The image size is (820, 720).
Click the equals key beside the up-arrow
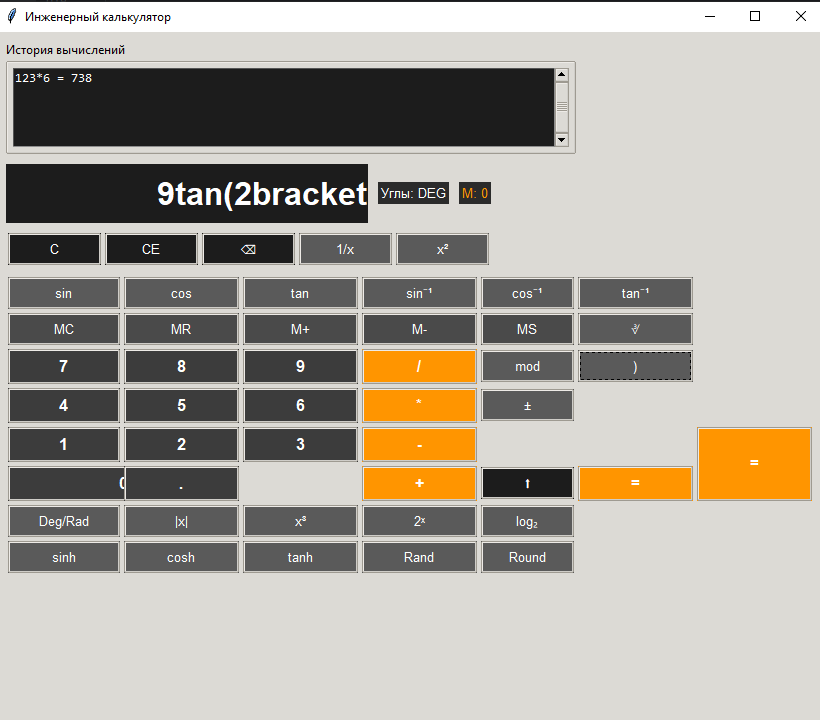tap(635, 483)
